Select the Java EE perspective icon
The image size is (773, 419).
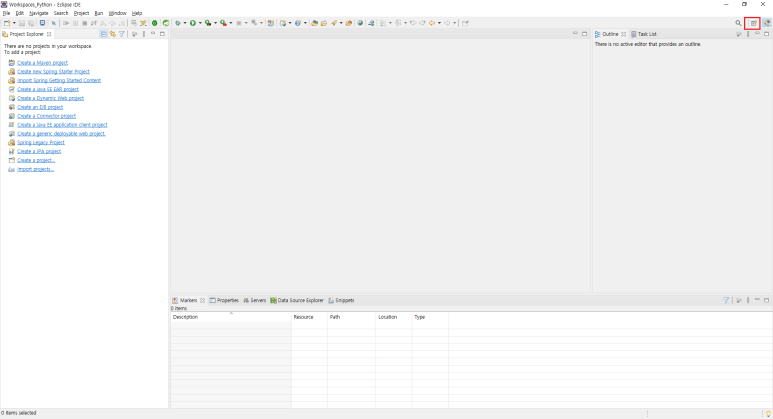(767, 23)
